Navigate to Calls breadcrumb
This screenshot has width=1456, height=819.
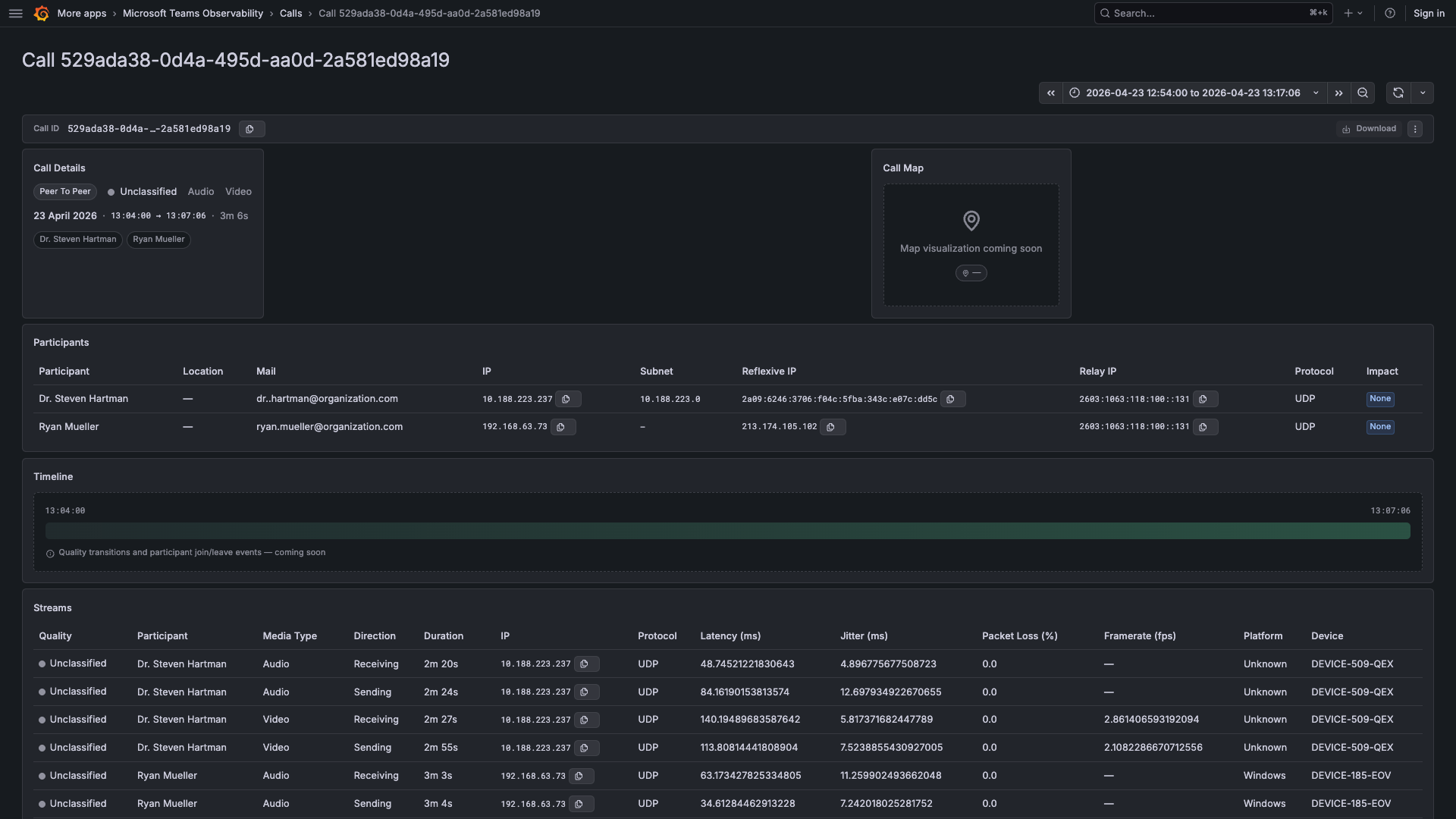click(x=290, y=14)
